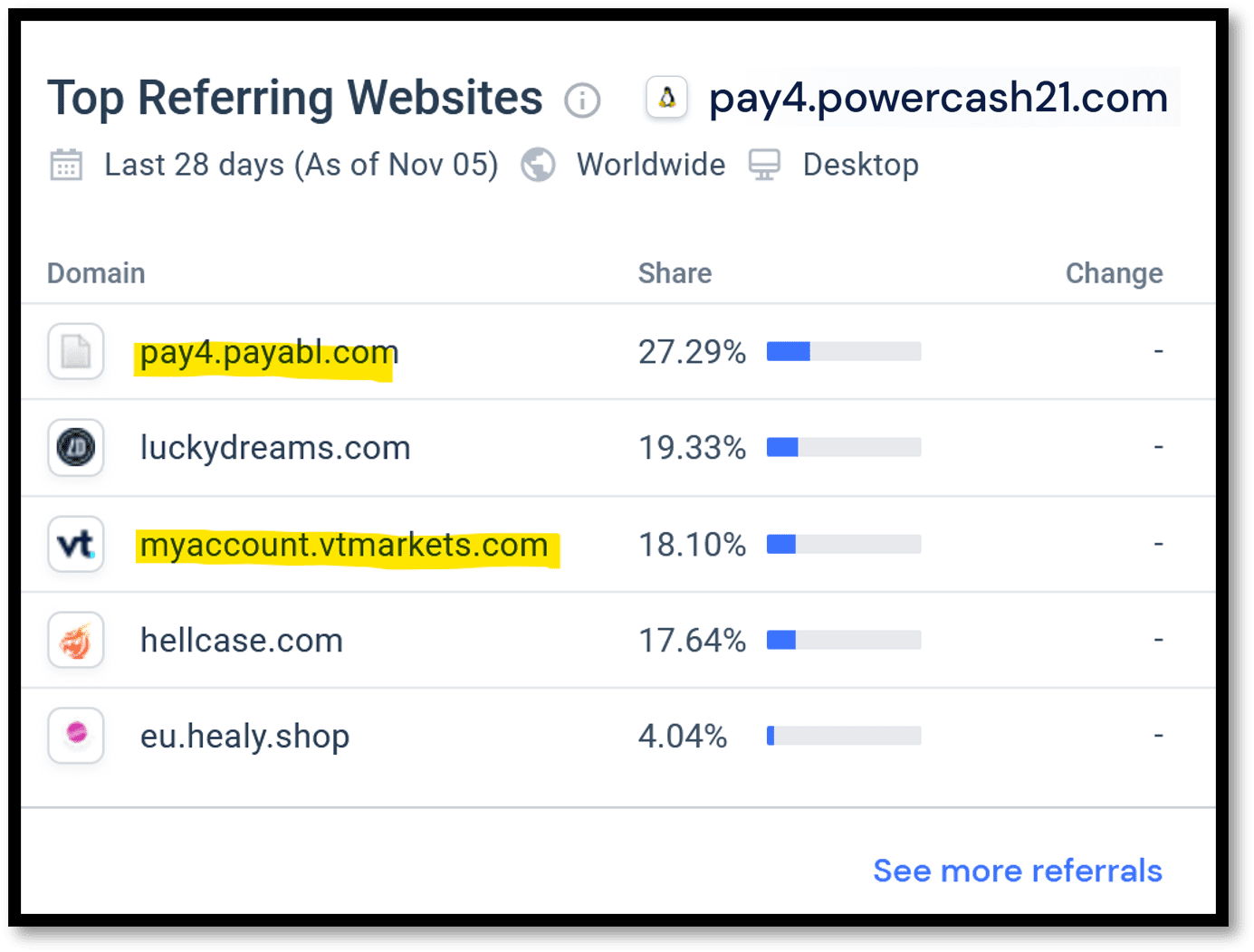Click the pay4.powercash21.com penguin favicon
1254x952 pixels.
(x=667, y=98)
